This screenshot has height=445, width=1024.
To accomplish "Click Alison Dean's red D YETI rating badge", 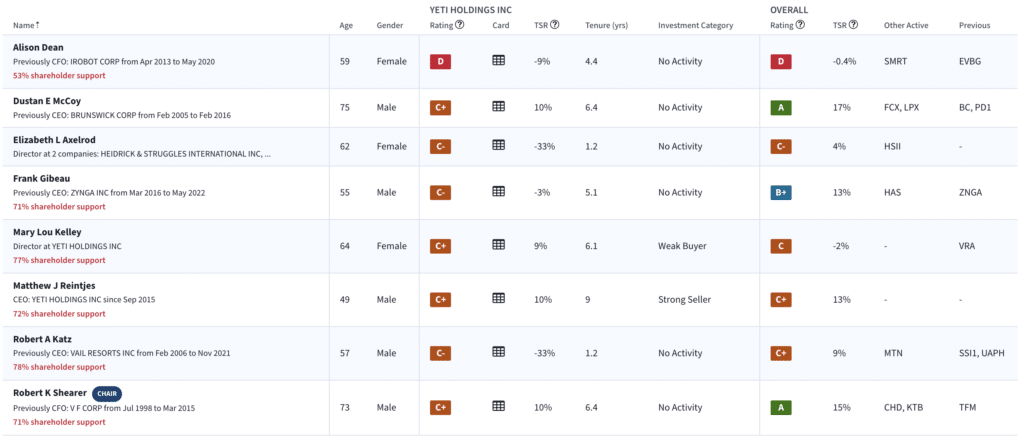I will [x=440, y=61].
